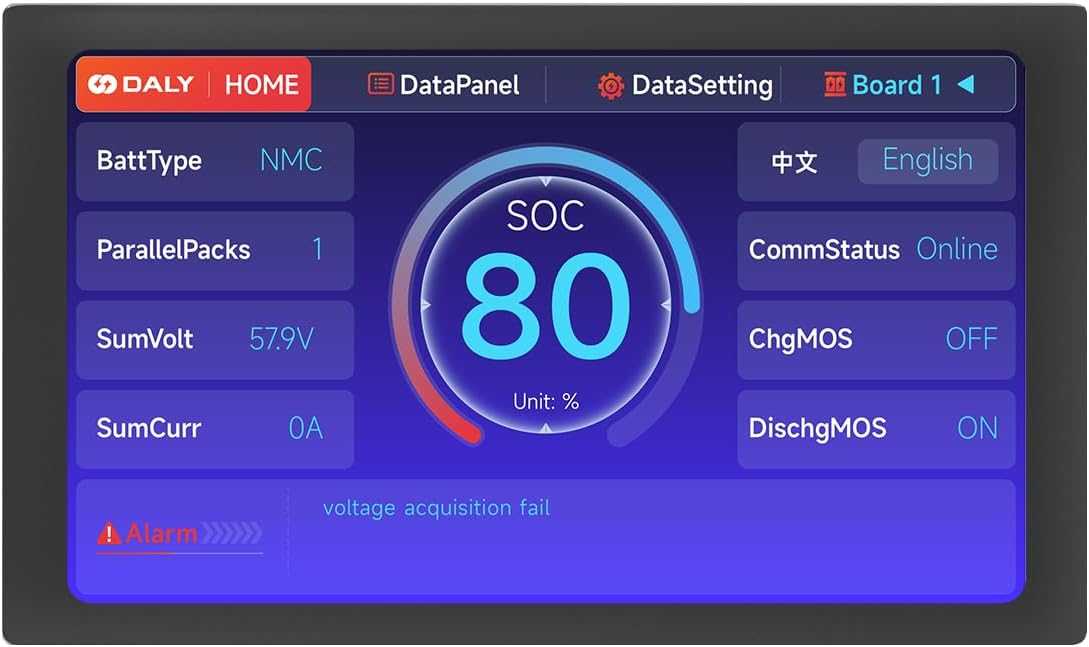Click the SOC 80 percent gauge

click(545, 305)
